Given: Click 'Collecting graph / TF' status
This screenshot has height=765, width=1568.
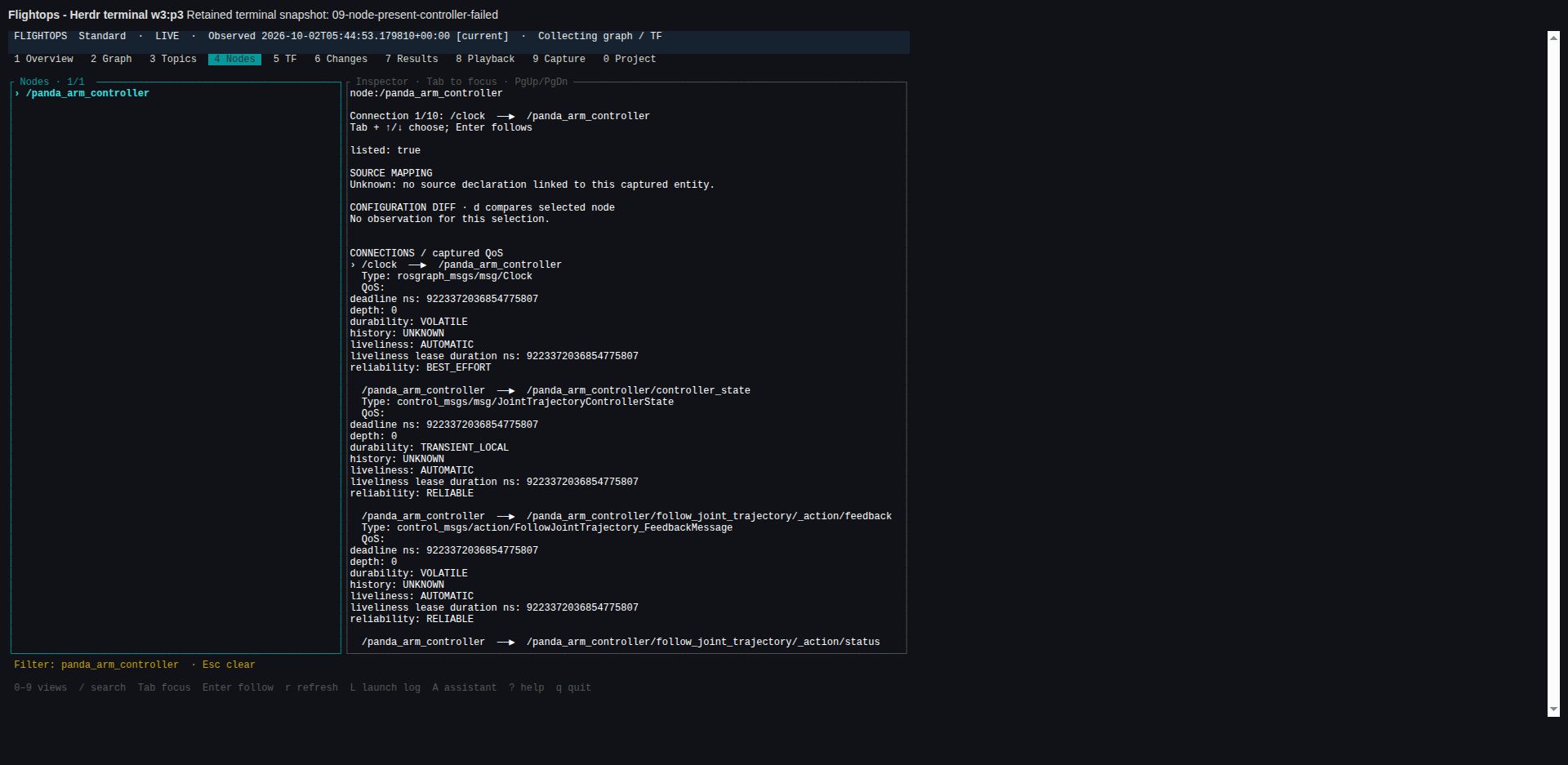Looking at the screenshot, I should (x=600, y=36).
